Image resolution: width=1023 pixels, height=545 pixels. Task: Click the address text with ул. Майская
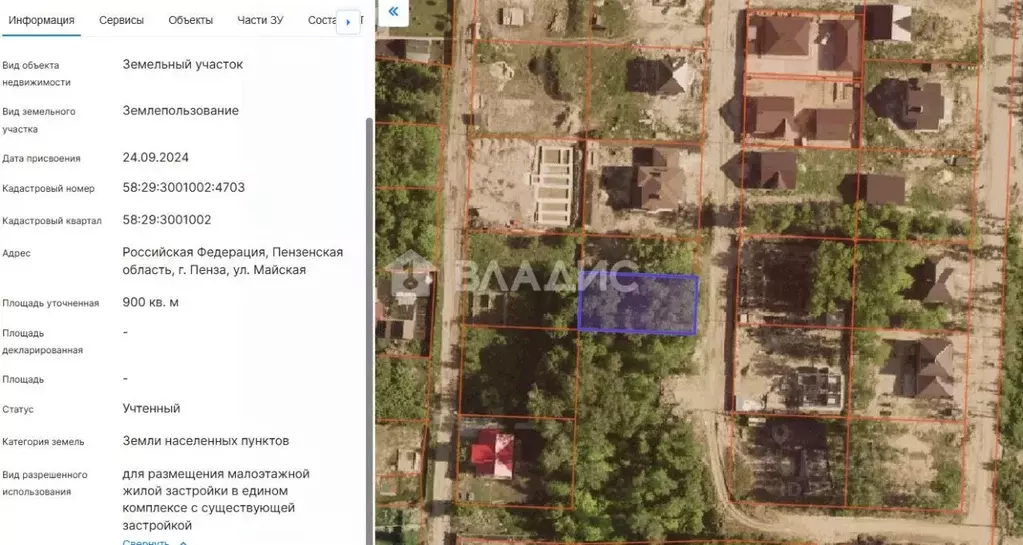point(232,261)
